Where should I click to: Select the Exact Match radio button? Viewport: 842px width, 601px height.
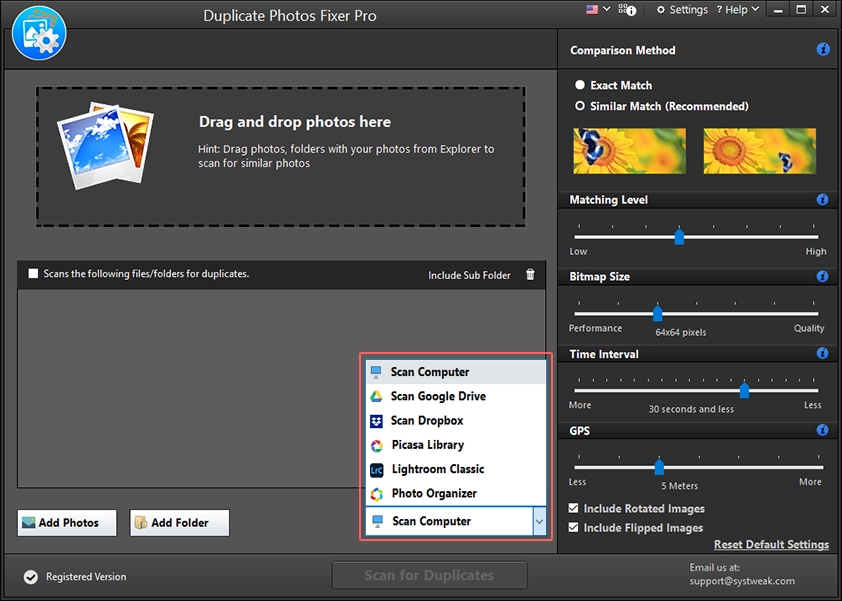pyautogui.click(x=580, y=85)
